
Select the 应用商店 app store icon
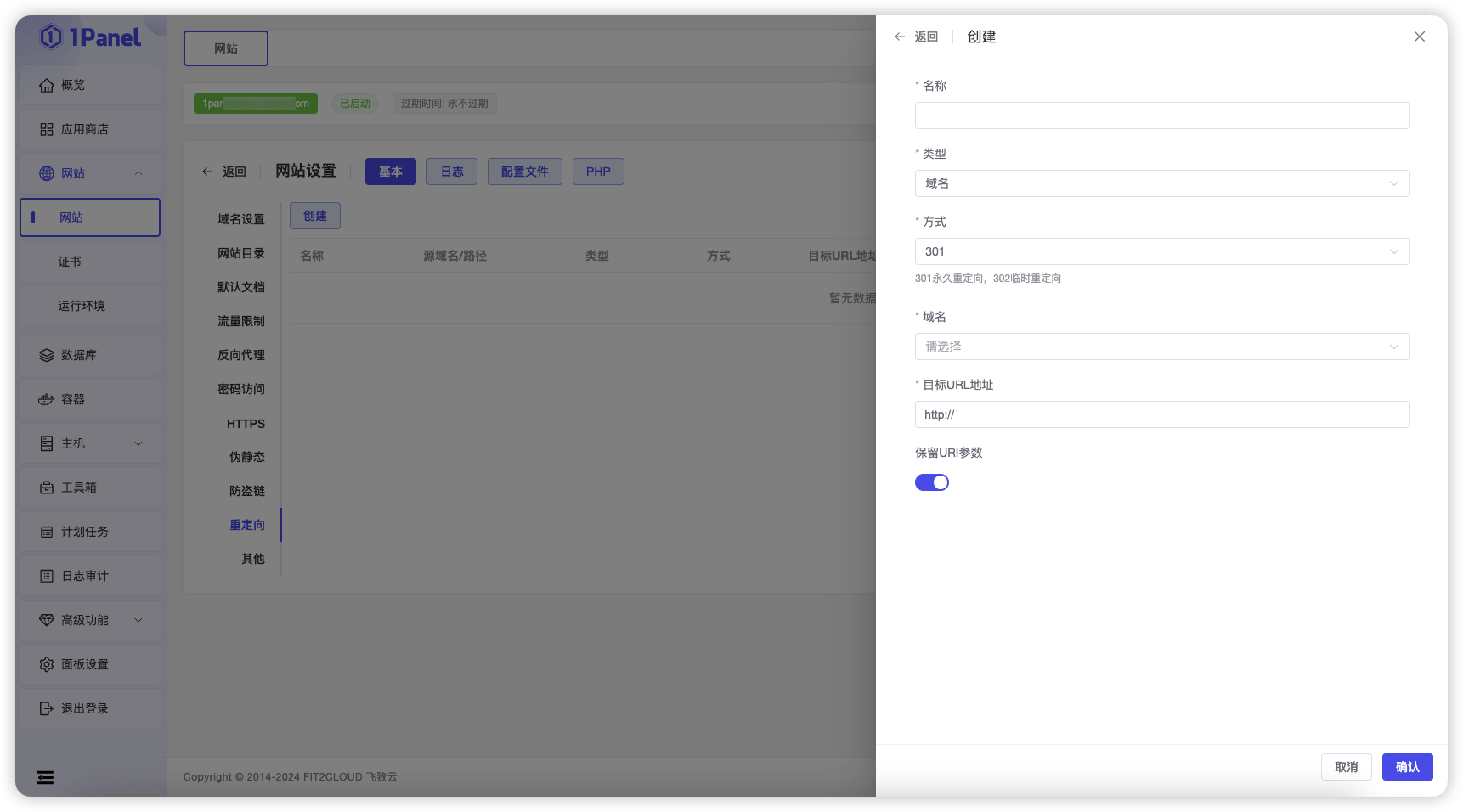[47, 129]
